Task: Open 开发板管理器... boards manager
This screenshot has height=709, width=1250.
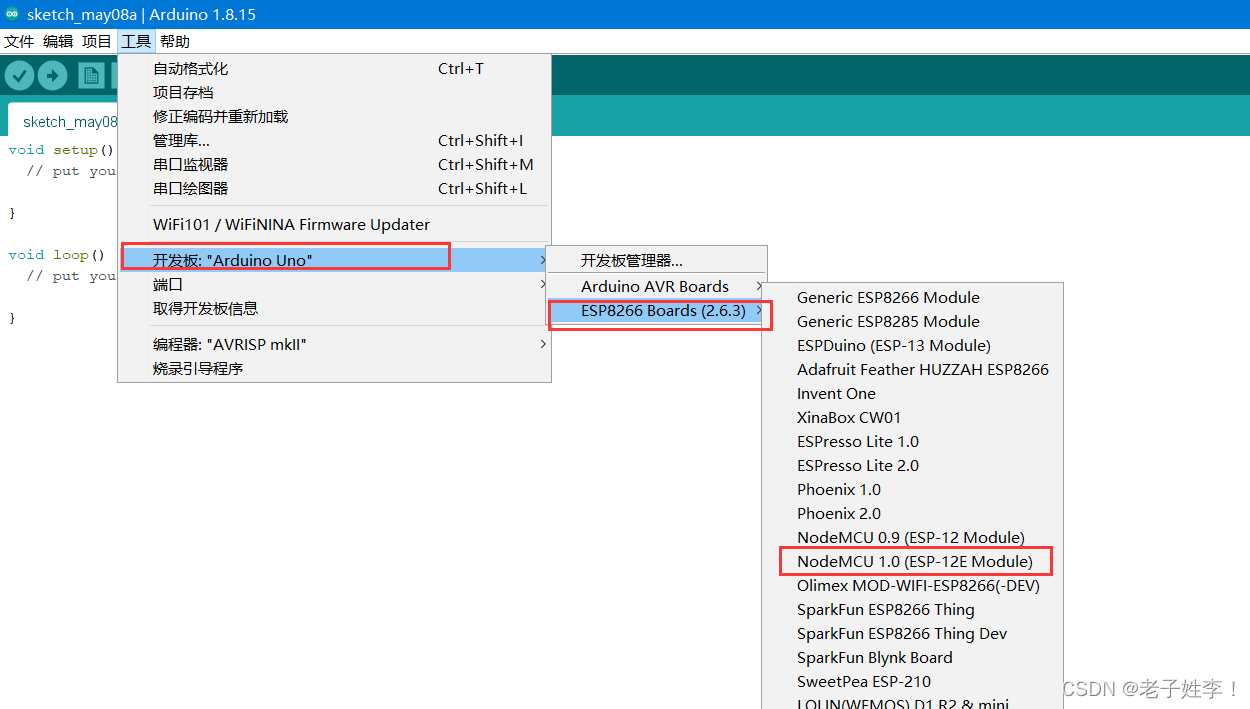Action: tap(656, 260)
